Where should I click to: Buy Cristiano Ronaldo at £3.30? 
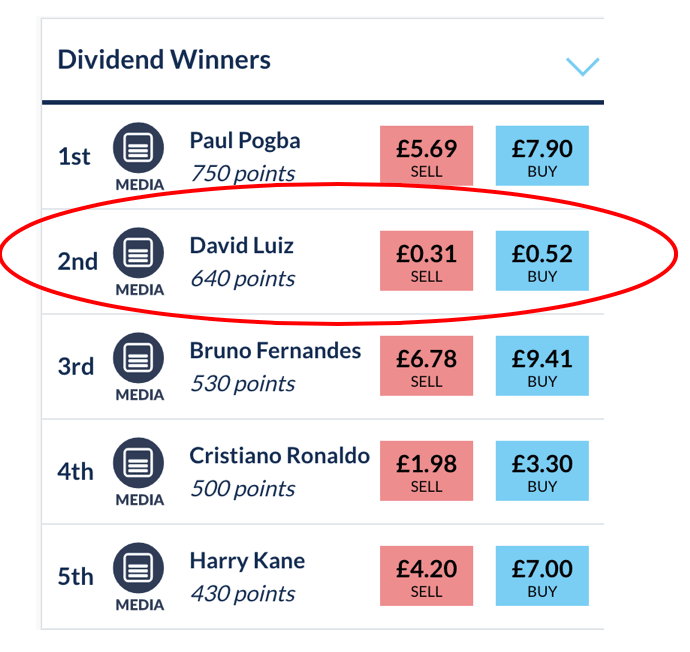coord(542,471)
